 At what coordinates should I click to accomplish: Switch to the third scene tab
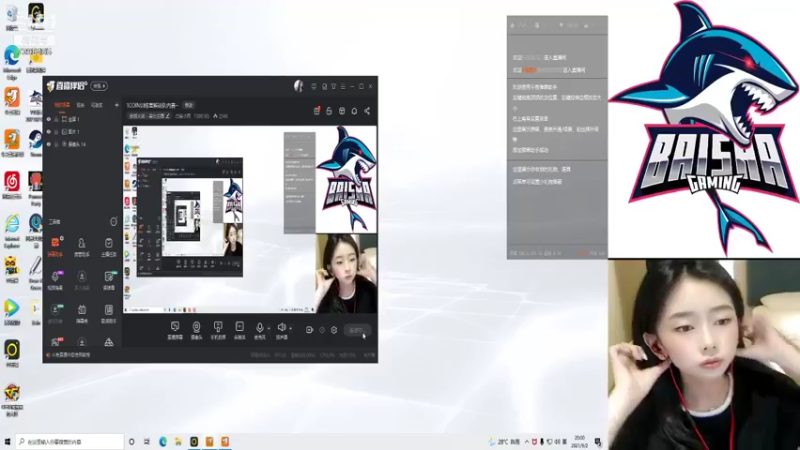pos(97,105)
